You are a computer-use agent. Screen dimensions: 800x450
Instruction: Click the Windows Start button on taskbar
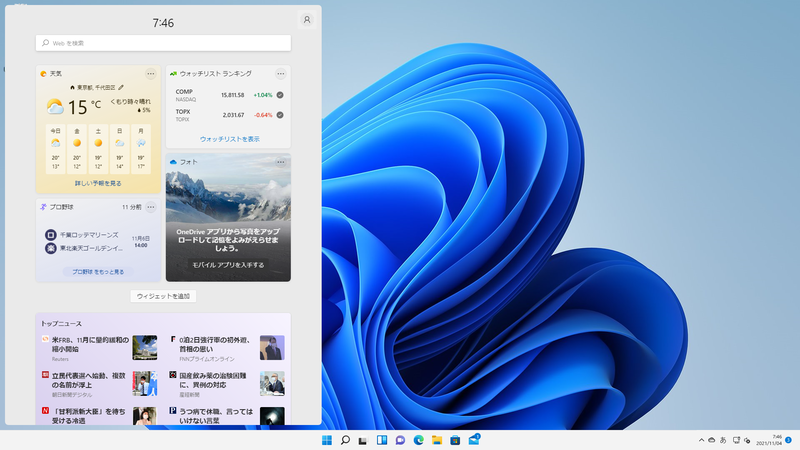pyautogui.click(x=327, y=440)
